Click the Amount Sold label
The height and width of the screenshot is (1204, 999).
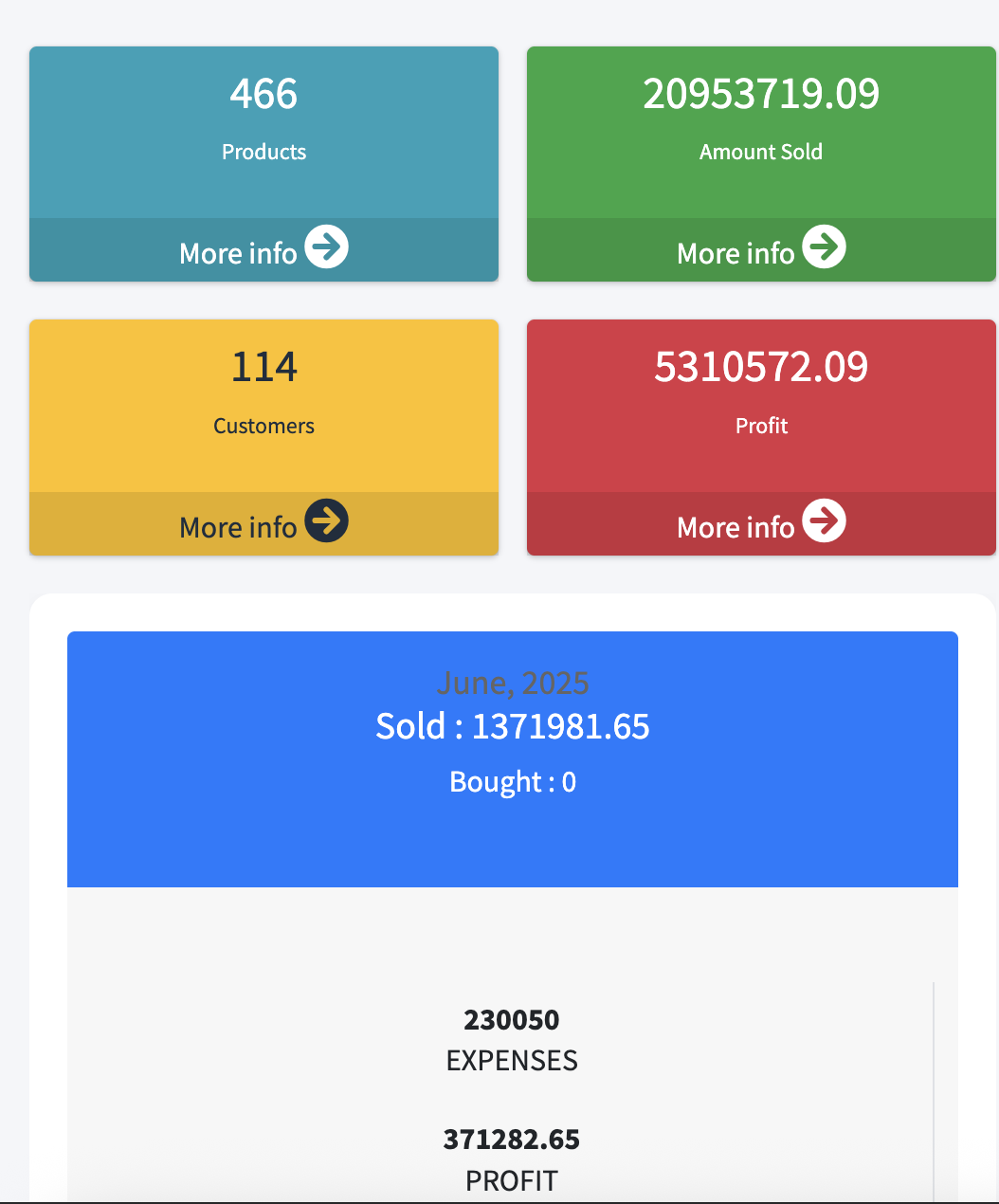click(x=761, y=152)
